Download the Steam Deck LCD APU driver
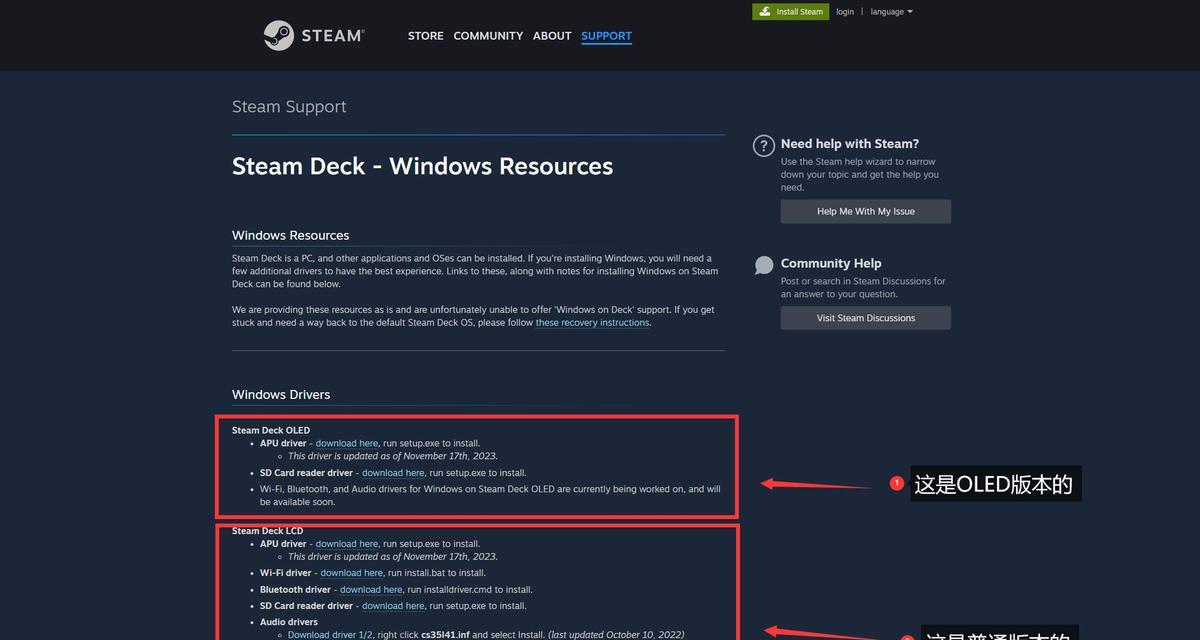Viewport: 1200px width, 640px height. tap(347, 544)
